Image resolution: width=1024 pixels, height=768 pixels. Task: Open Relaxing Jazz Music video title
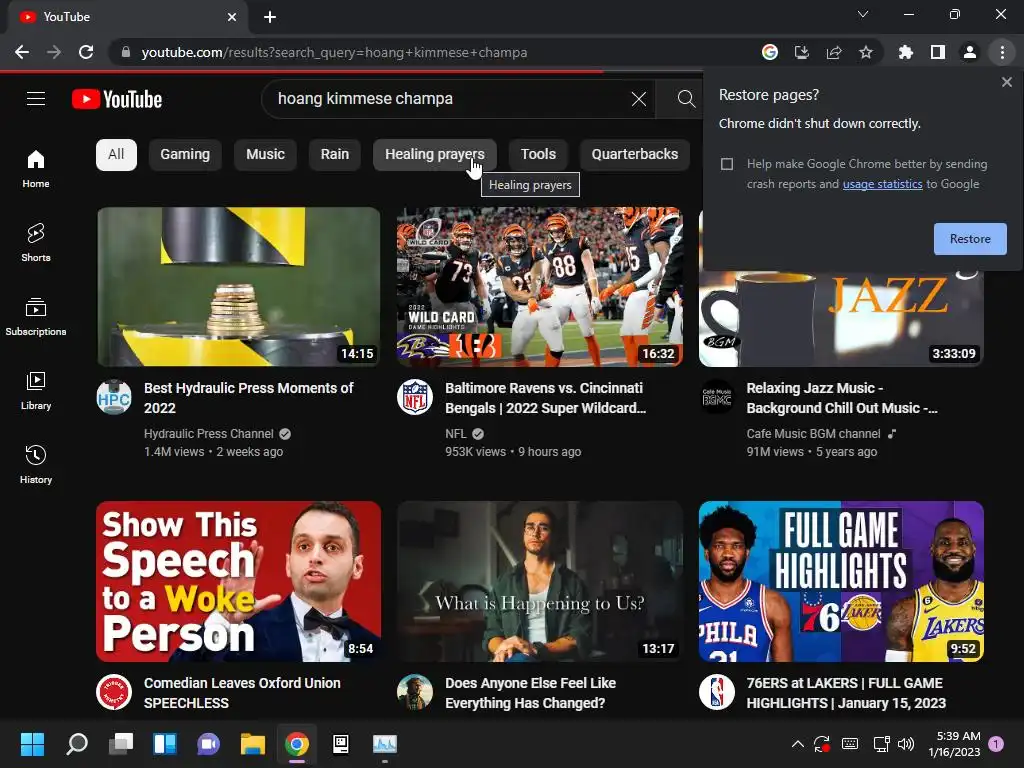(842, 398)
